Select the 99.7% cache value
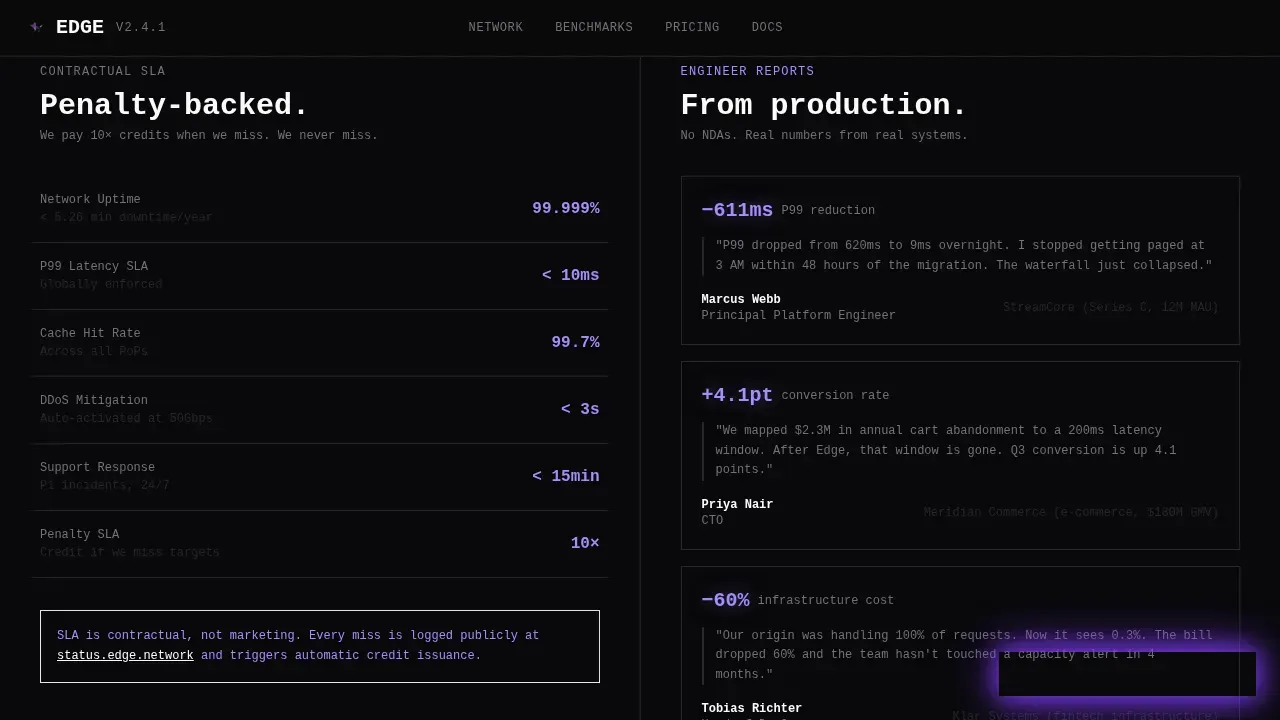Image resolution: width=1280 pixels, height=720 pixels. (576, 342)
